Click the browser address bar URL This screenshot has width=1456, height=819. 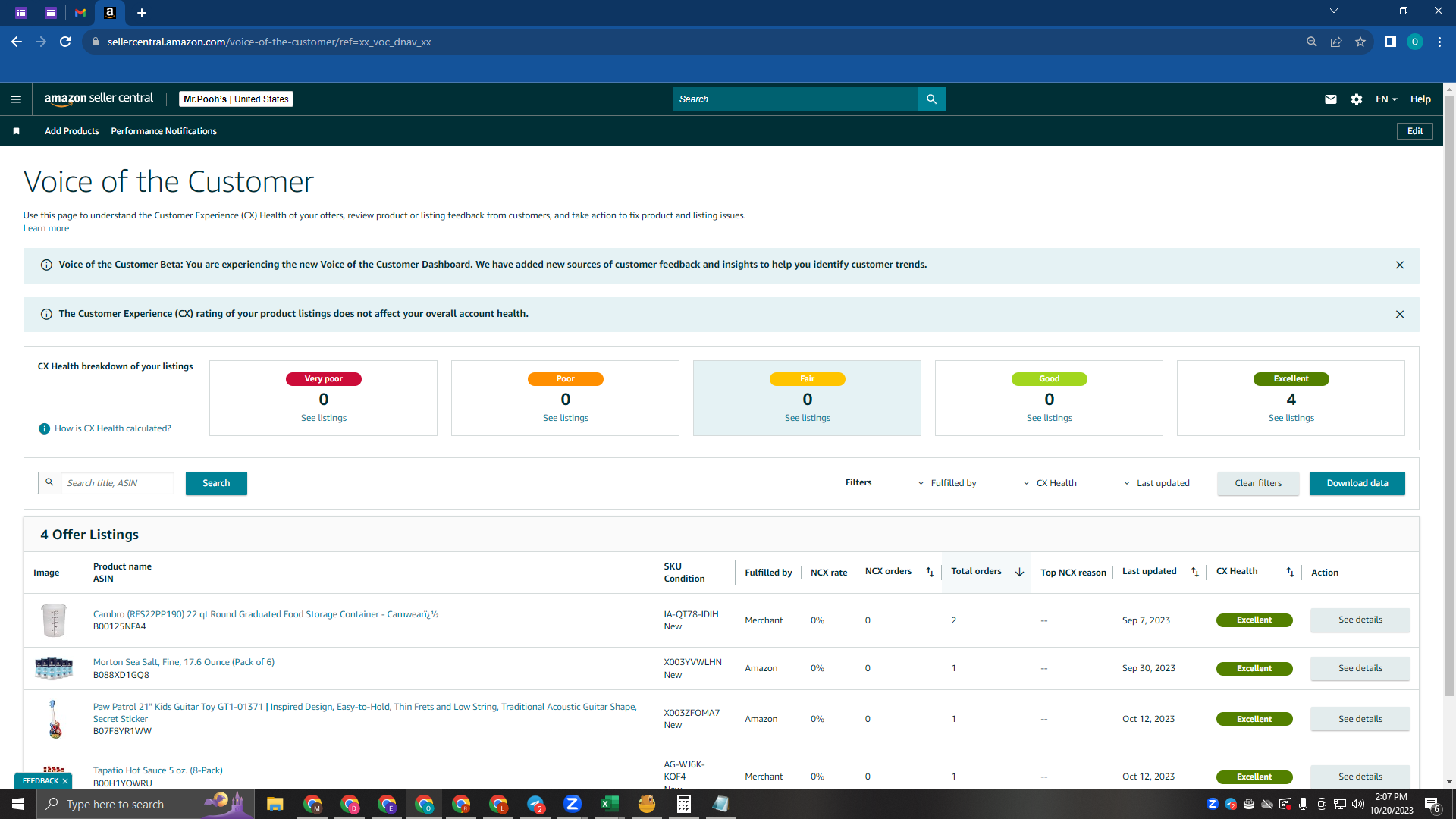click(x=269, y=42)
